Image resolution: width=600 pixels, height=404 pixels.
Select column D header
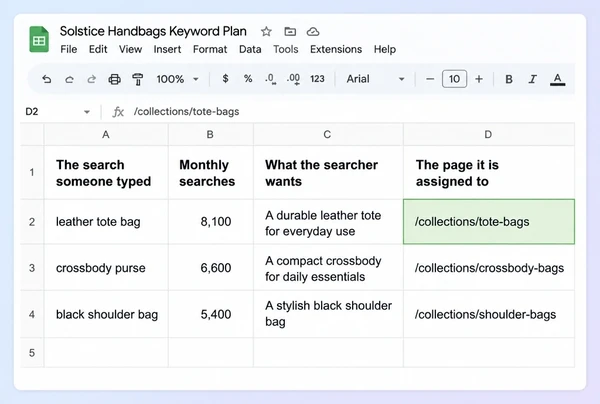(x=489, y=135)
